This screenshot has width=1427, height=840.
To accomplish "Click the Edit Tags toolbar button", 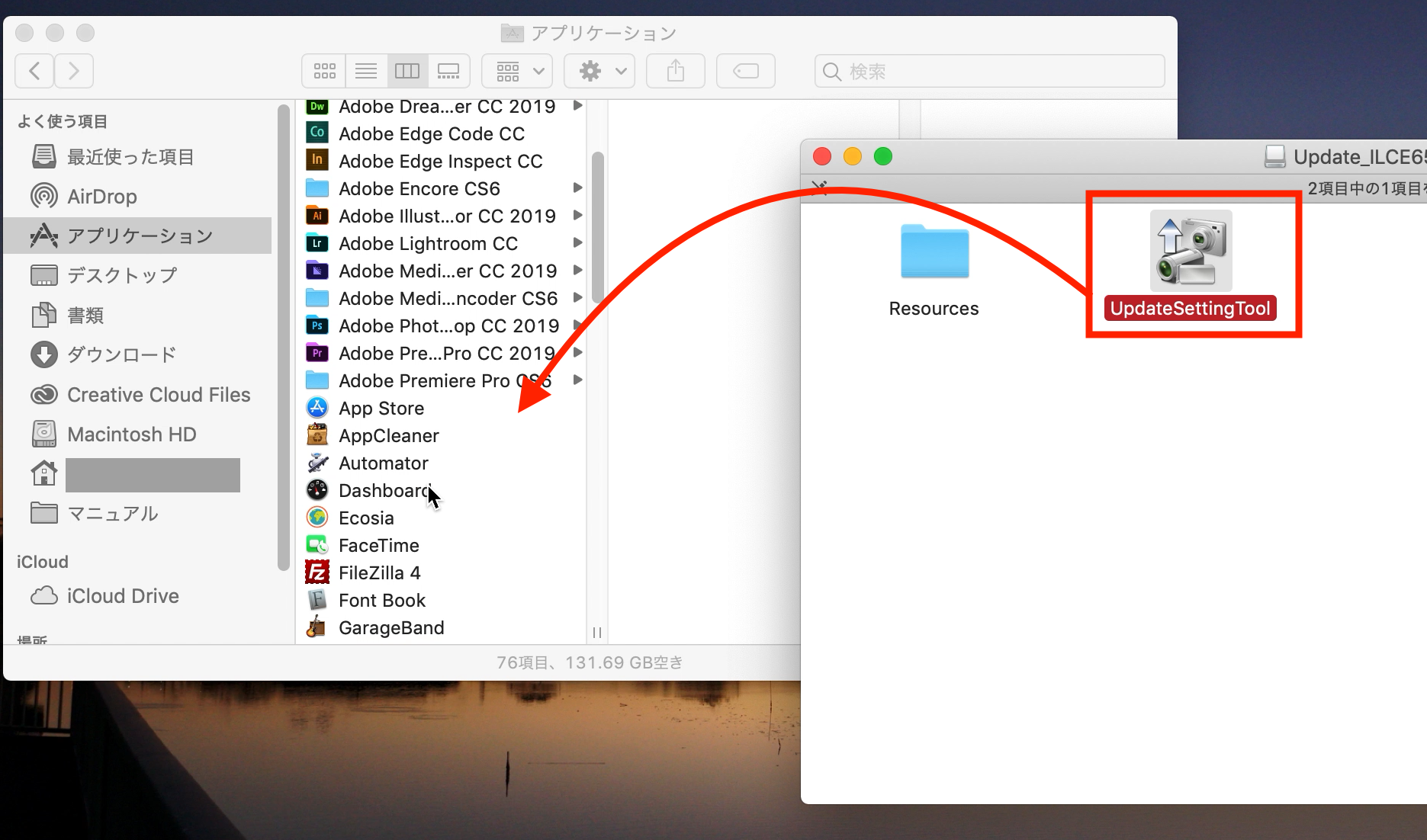I will [x=746, y=71].
